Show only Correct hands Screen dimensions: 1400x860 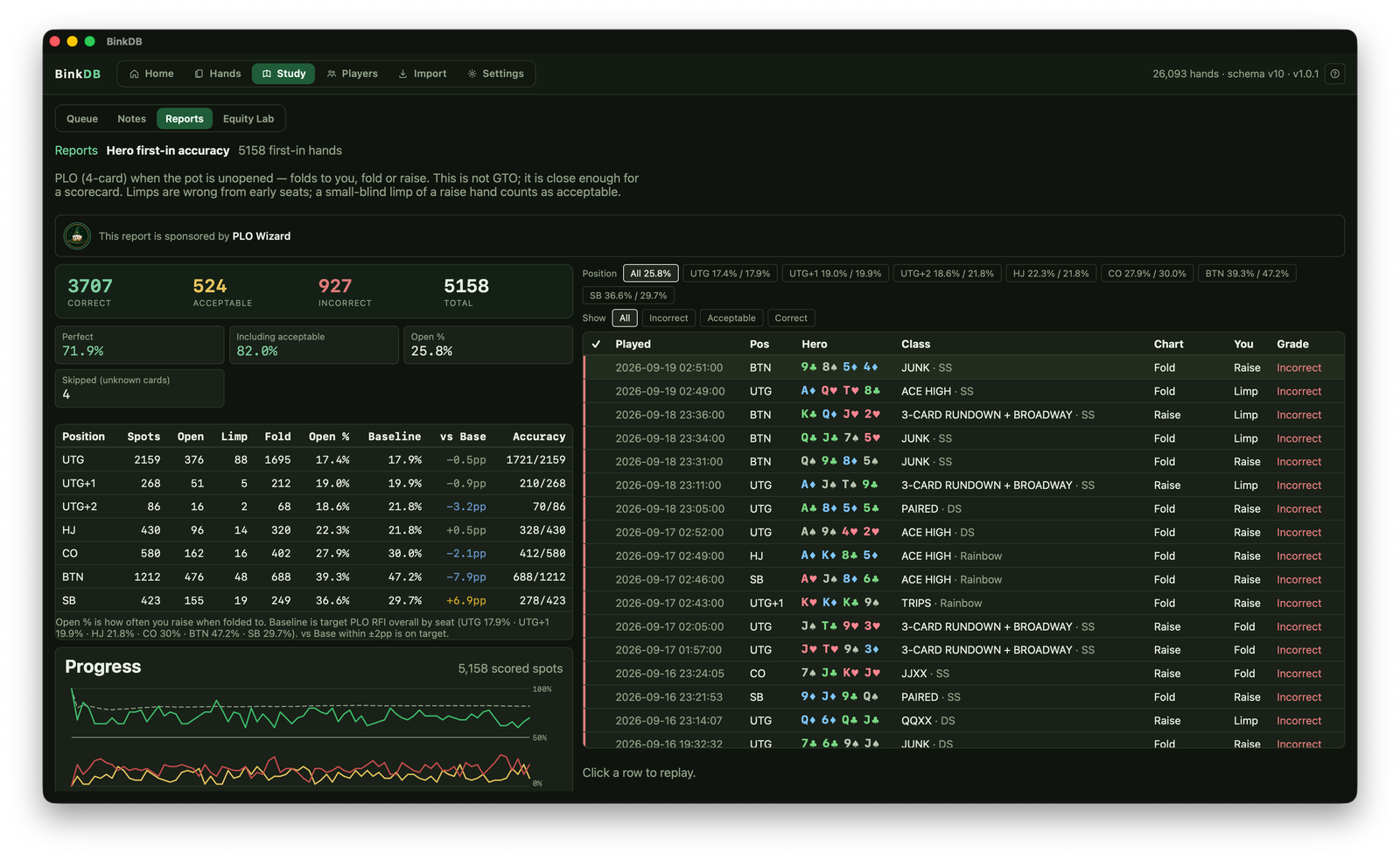[x=791, y=318]
